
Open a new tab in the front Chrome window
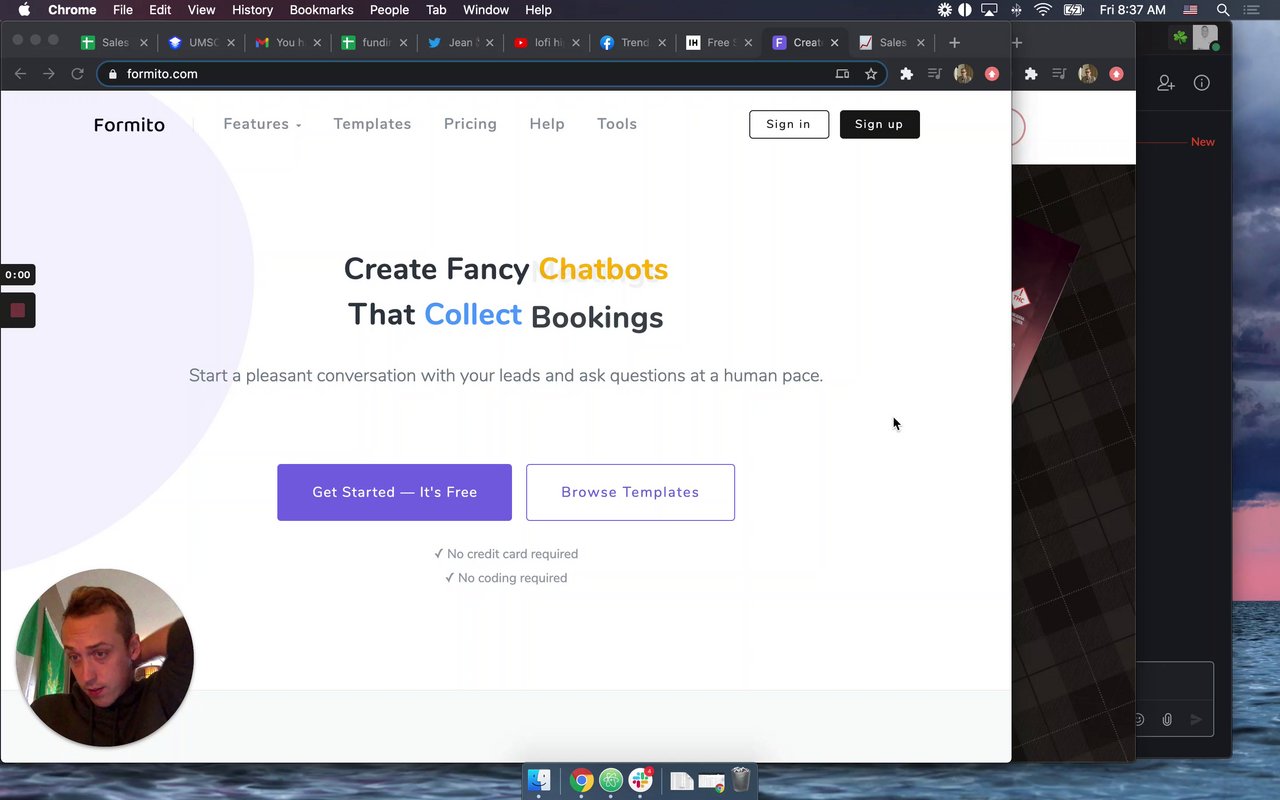point(954,43)
